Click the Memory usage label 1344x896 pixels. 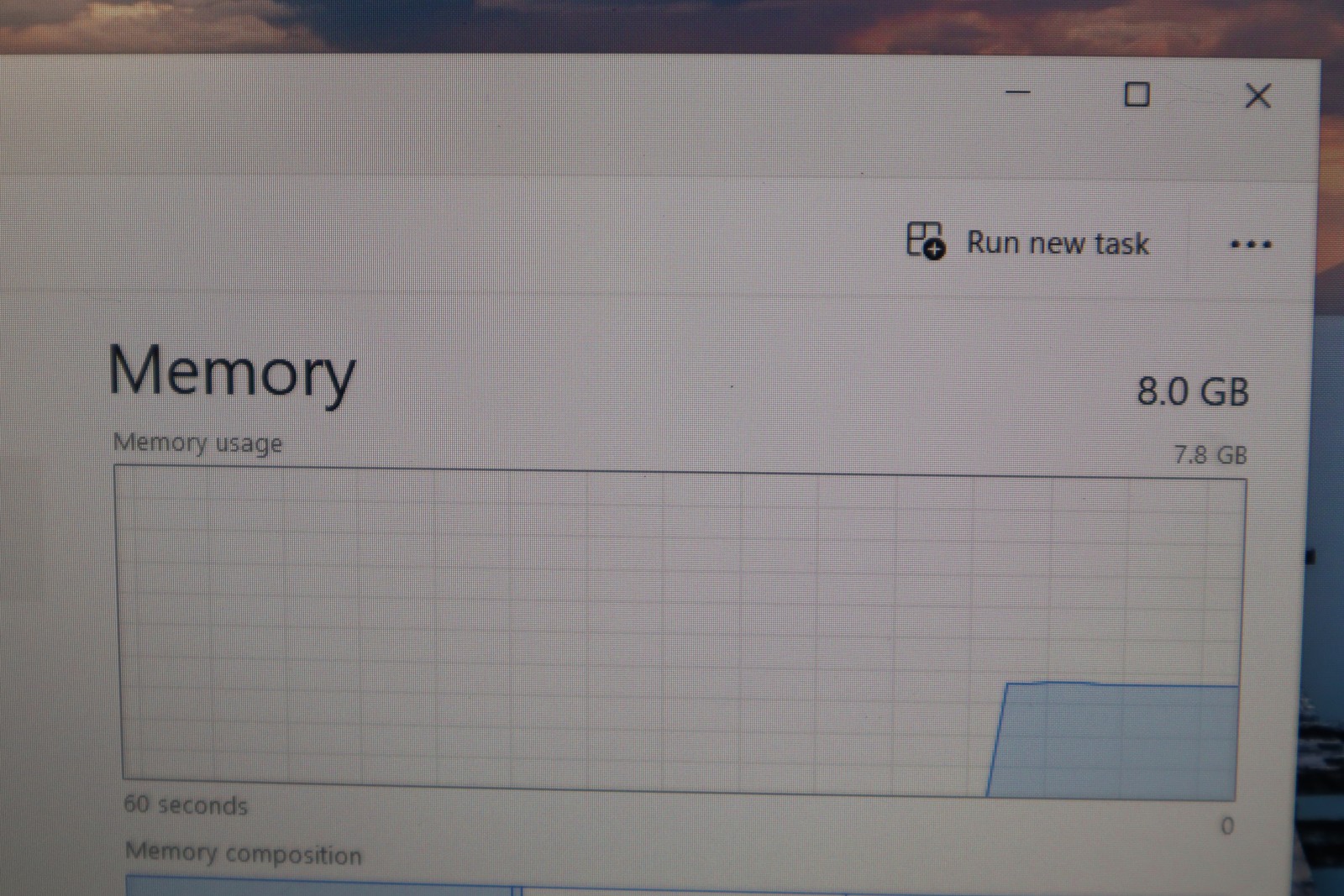point(197,443)
